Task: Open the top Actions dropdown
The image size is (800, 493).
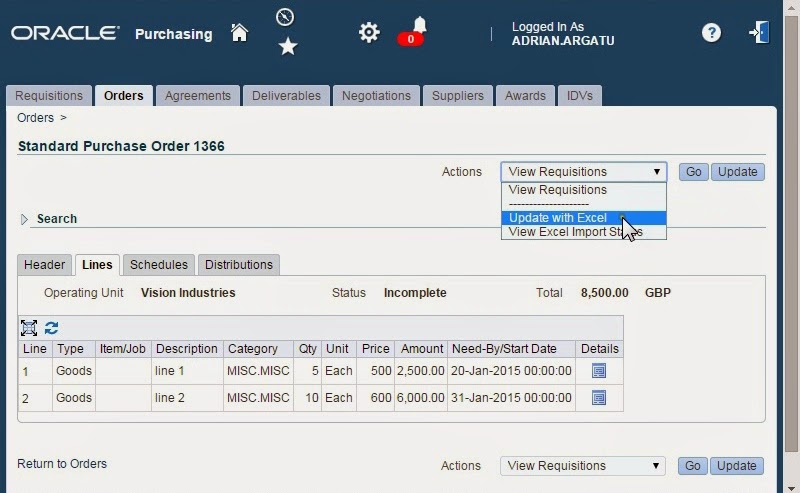Action: click(584, 172)
